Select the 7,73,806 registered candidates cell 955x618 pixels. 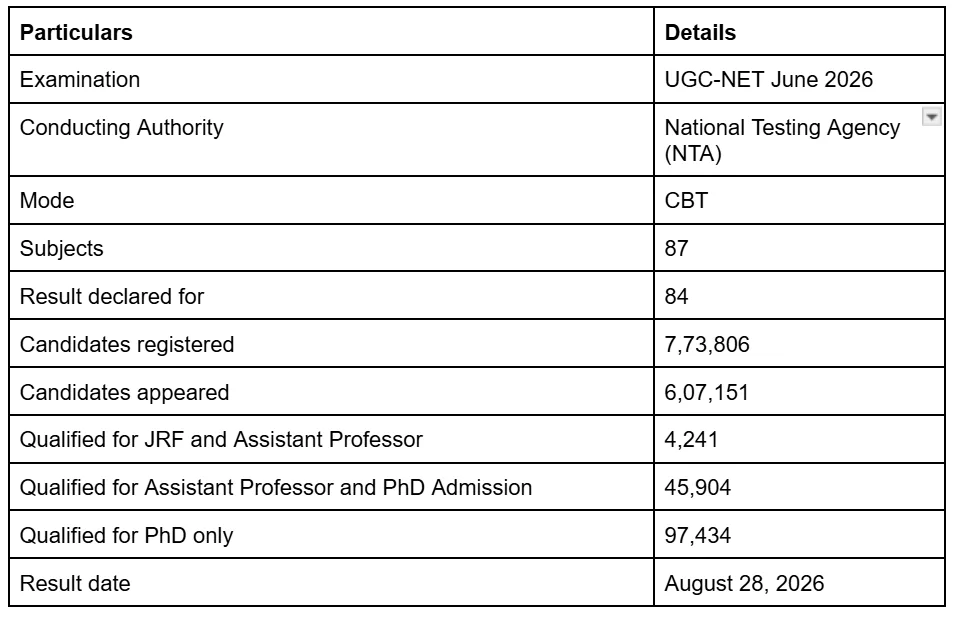(x=799, y=344)
